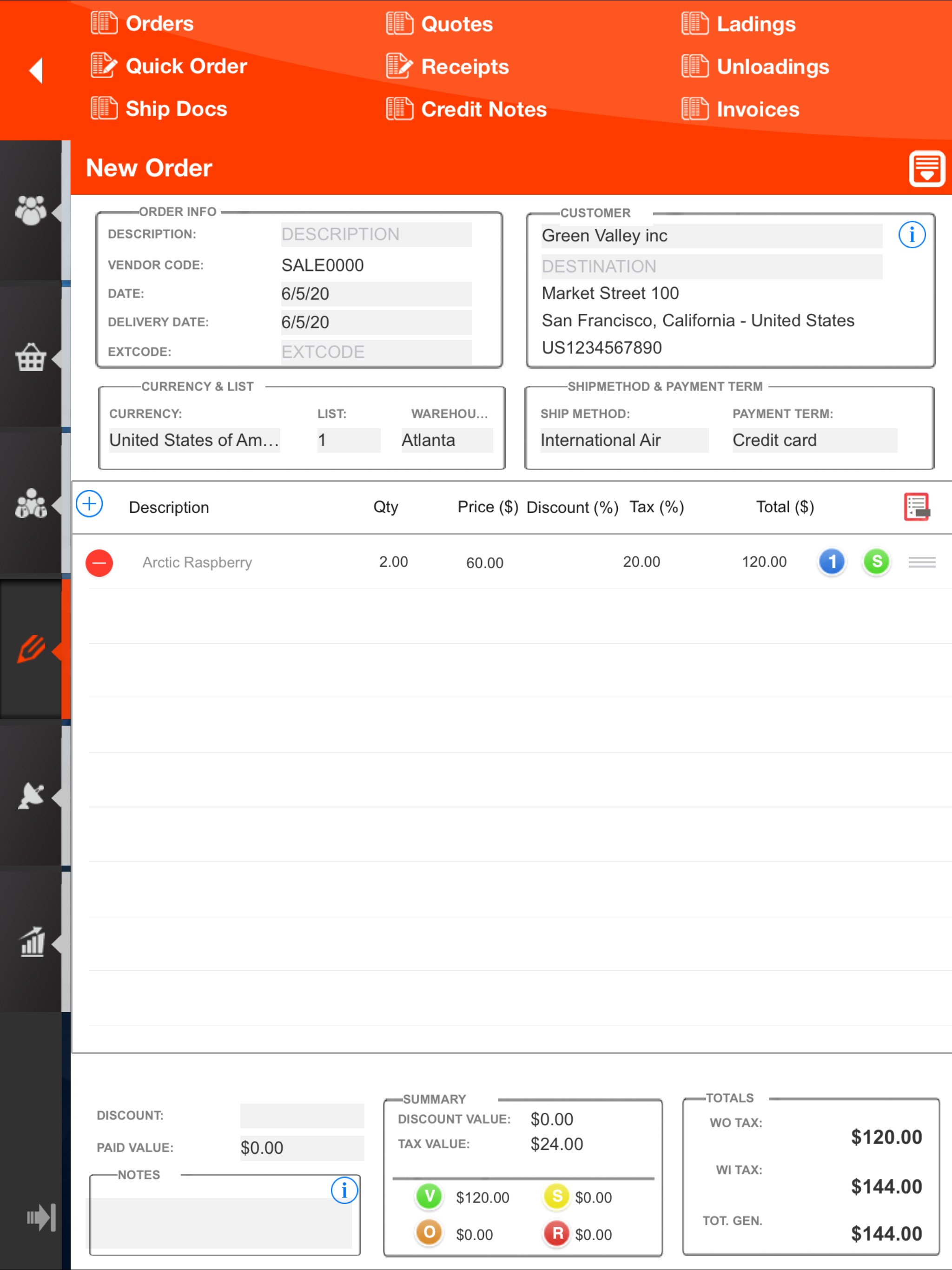This screenshot has height=1270, width=952.
Task: Open Credit Notes
Action: tap(466, 109)
